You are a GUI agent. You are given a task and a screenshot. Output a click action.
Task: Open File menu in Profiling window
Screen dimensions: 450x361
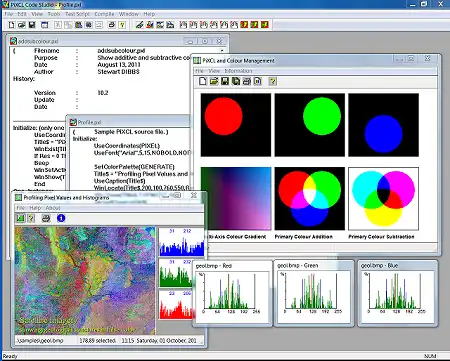pos(21,208)
